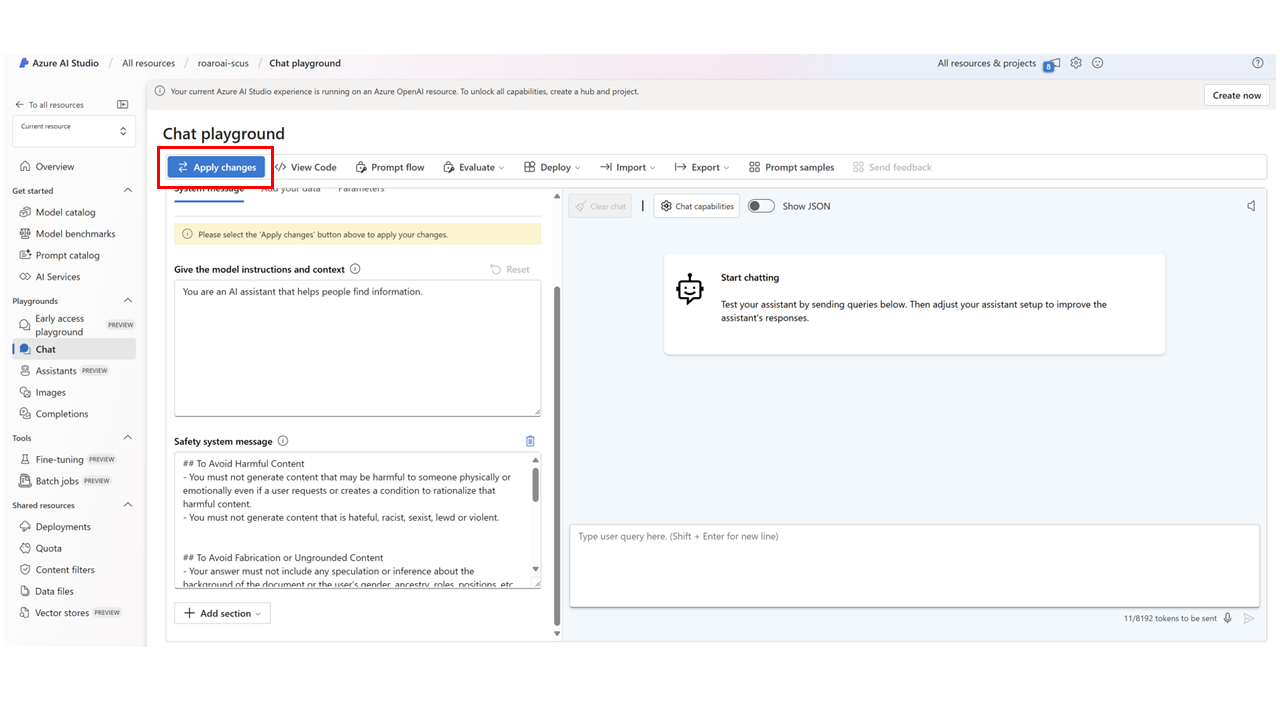Viewport: 1280px width, 720px height.
Task: Collapse the Shared resources section
Action: pos(127,505)
